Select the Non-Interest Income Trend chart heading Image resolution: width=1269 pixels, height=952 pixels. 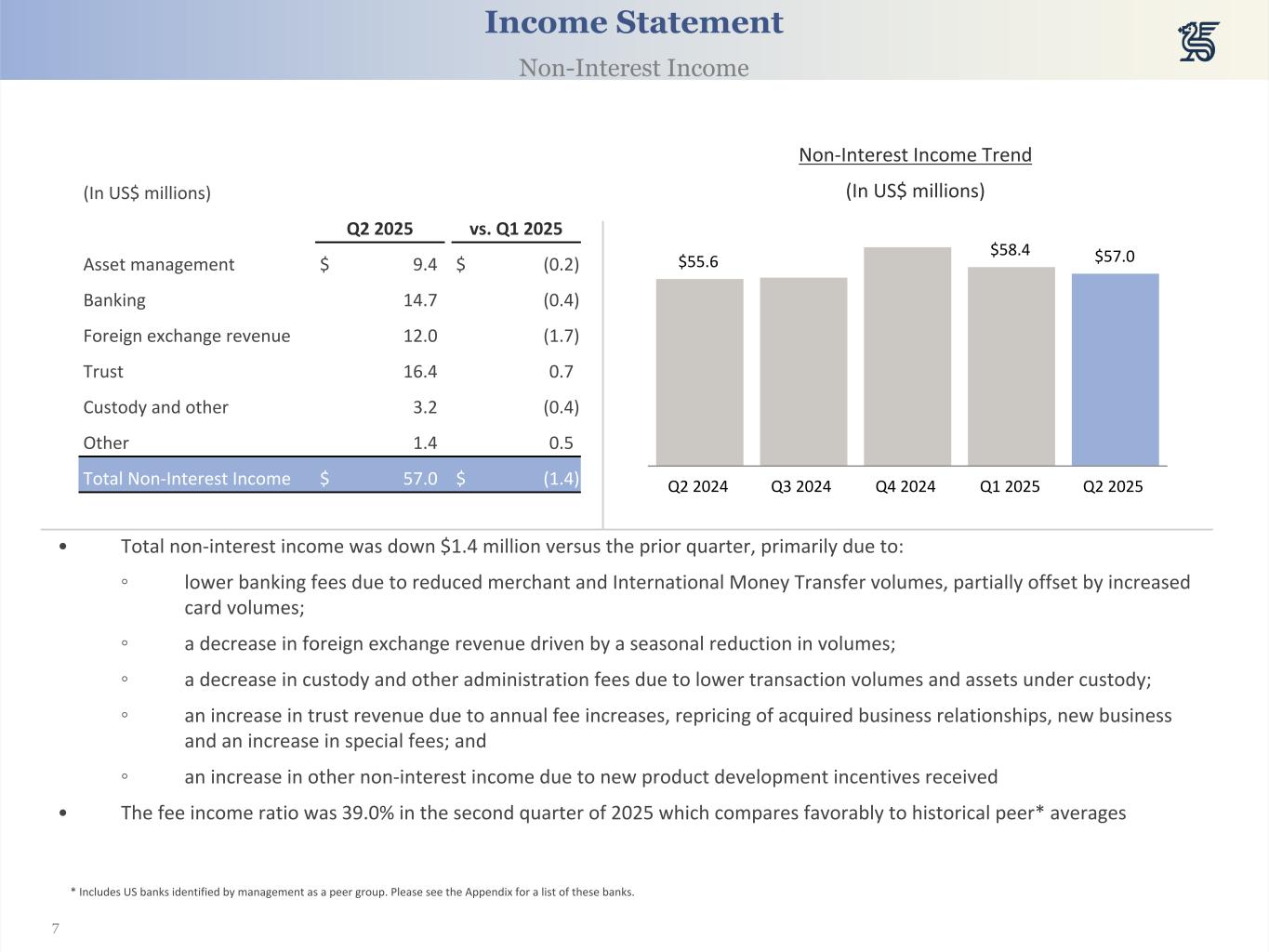click(x=915, y=155)
